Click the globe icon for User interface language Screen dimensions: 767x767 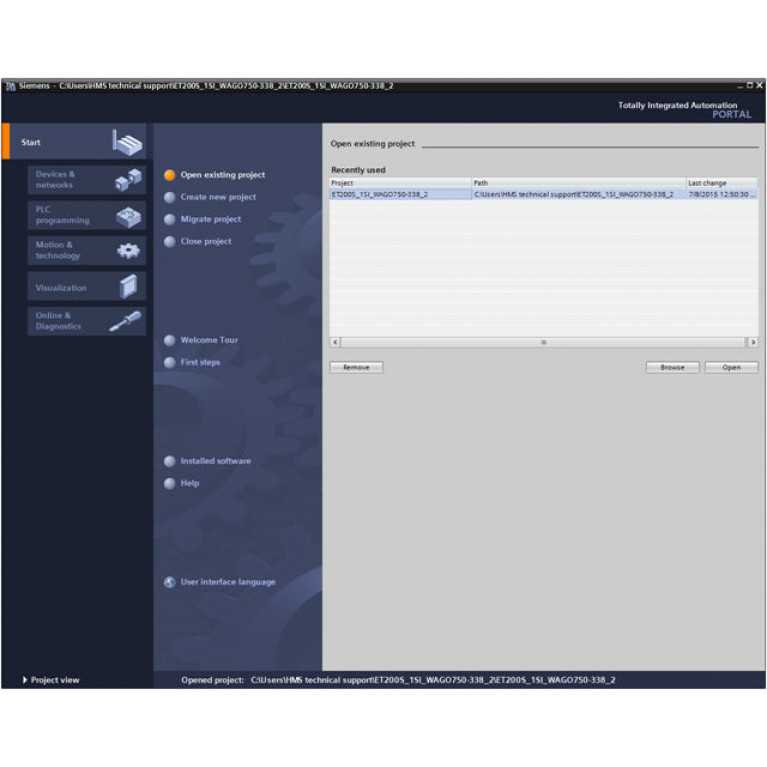click(170, 582)
